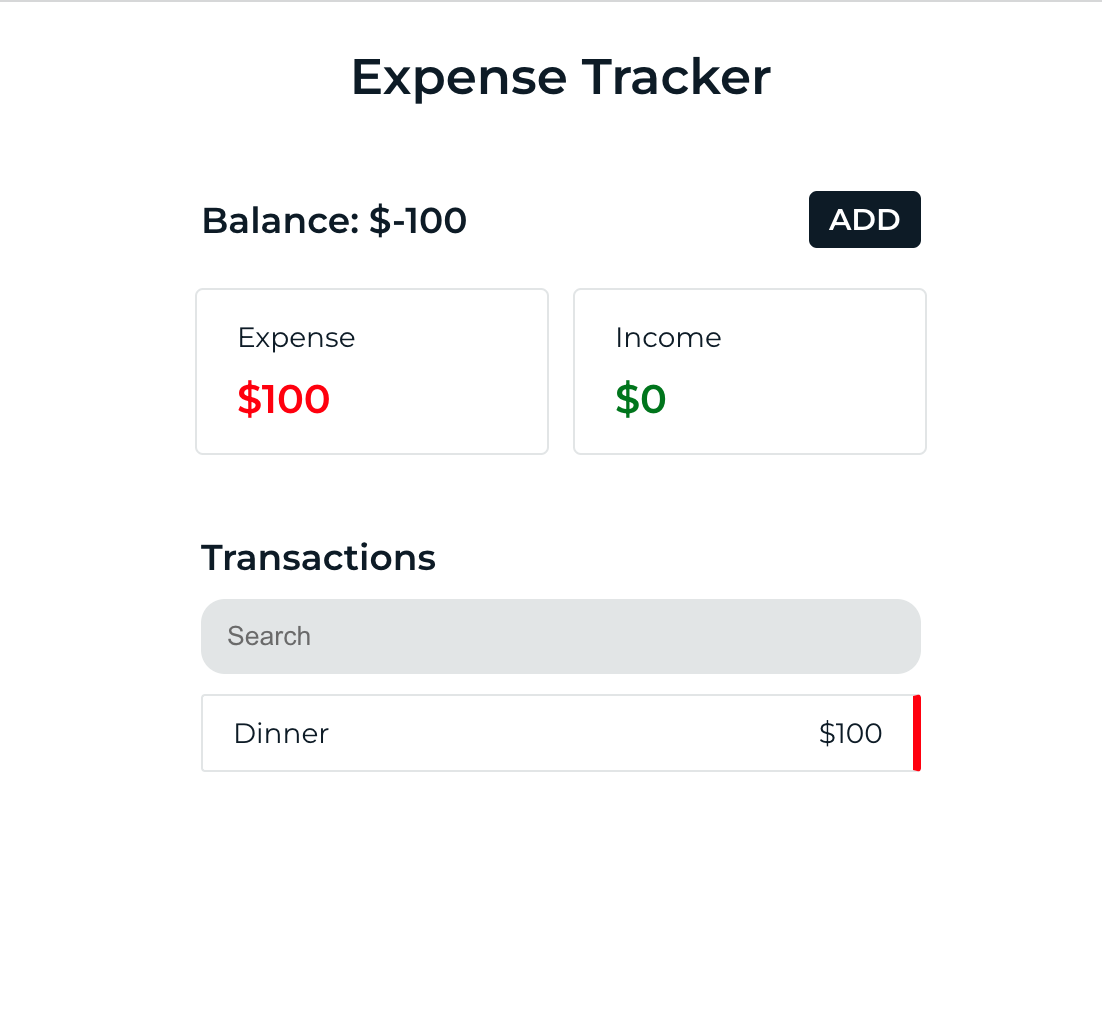Select the $100 amount in Dinner row
The width and height of the screenshot is (1102, 1016).
pyautogui.click(x=850, y=733)
